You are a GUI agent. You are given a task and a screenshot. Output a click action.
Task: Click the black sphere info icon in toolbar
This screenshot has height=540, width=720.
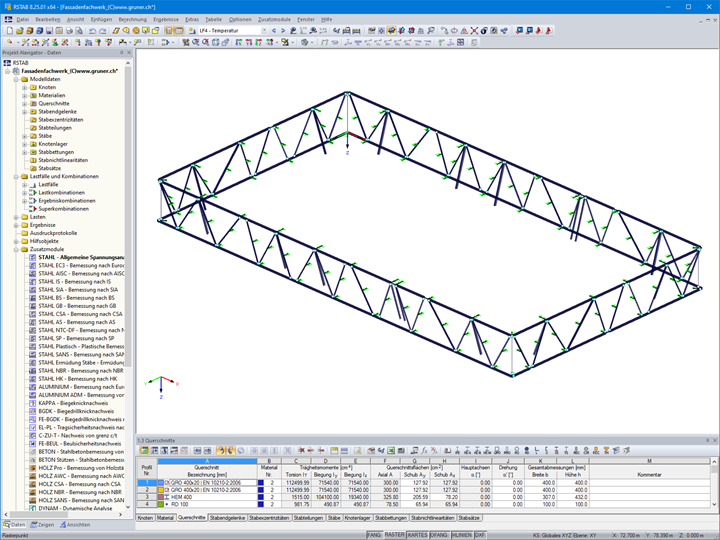[484, 31]
